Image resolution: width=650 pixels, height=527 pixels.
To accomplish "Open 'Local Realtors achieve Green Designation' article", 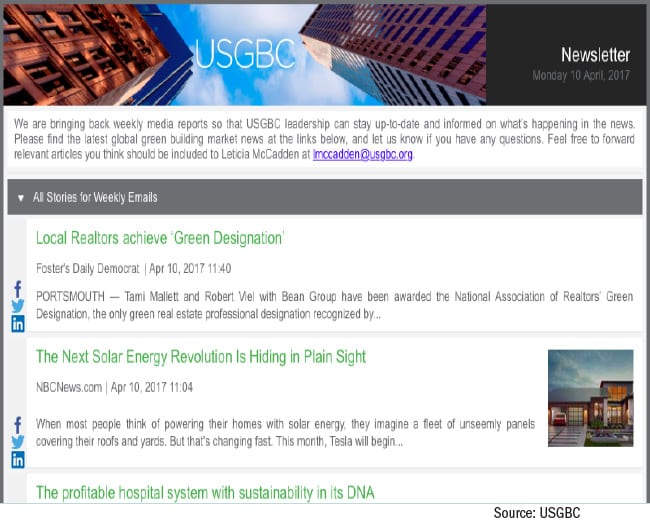I will 160,238.
